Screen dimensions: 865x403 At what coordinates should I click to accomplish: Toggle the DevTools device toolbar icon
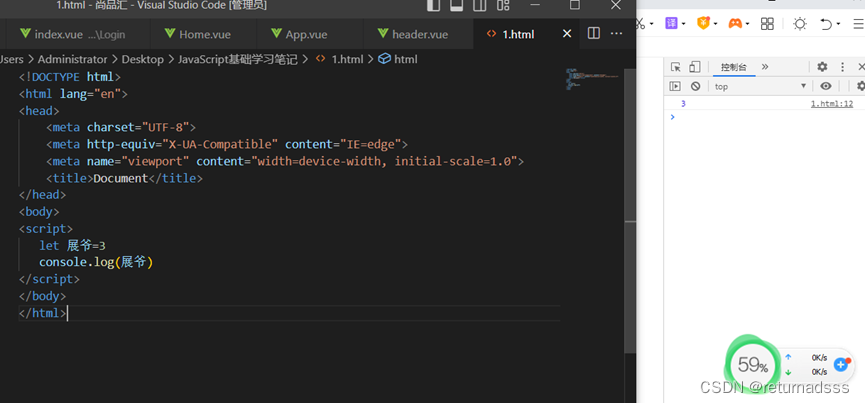[x=695, y=67]
